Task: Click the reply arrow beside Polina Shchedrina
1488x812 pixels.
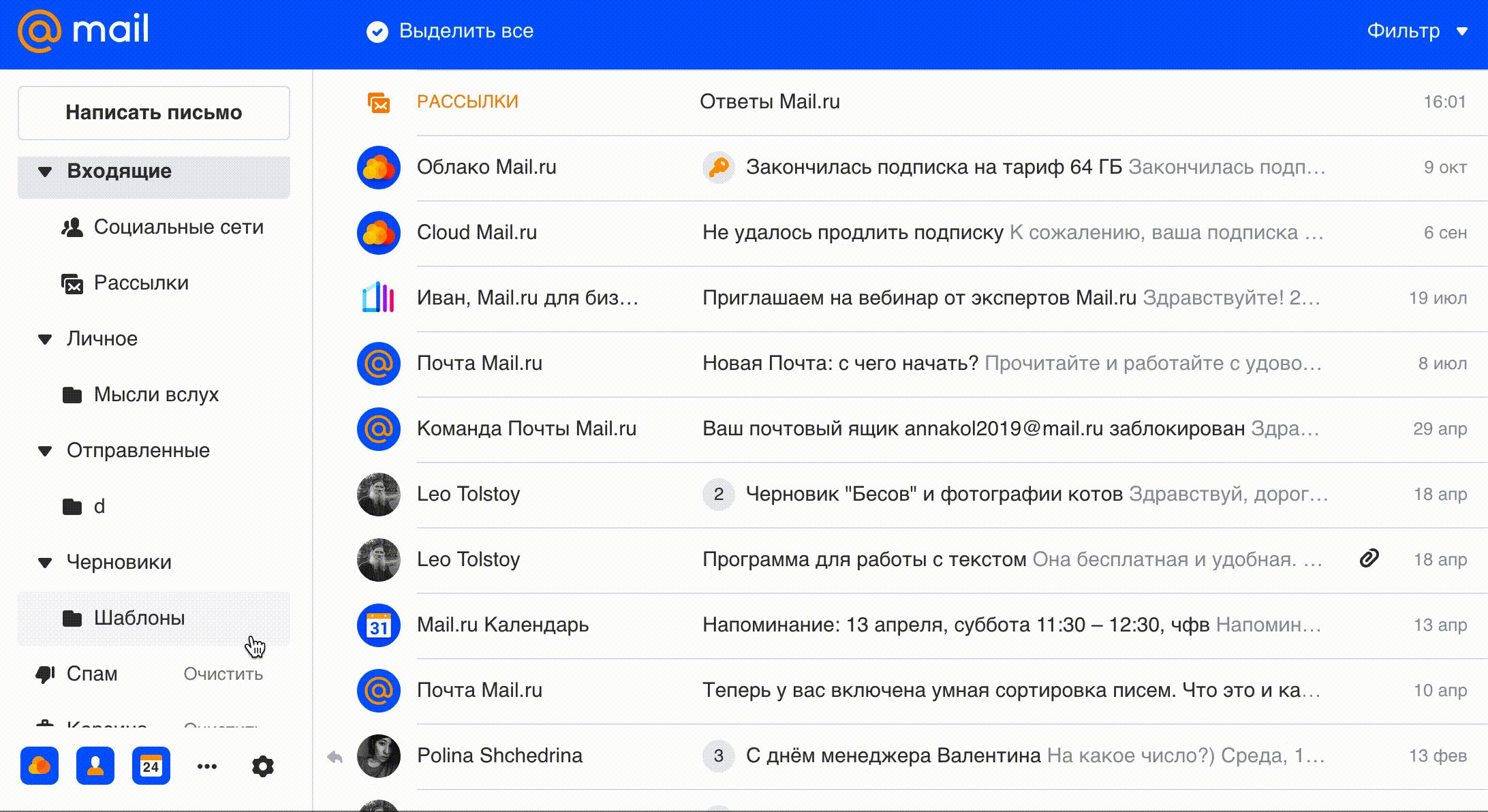Action: coord(335,757)
